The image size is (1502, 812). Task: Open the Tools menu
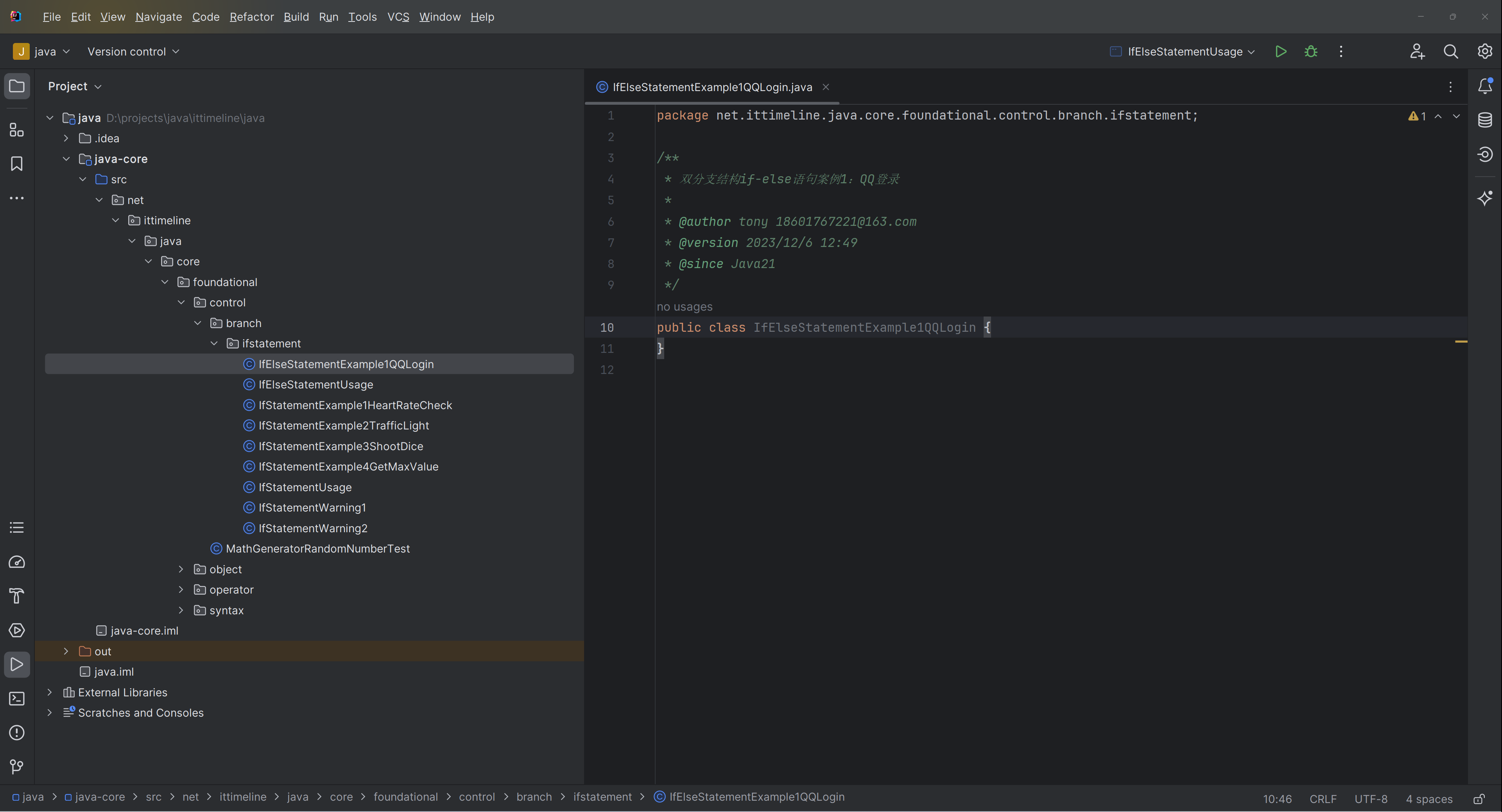362,17
